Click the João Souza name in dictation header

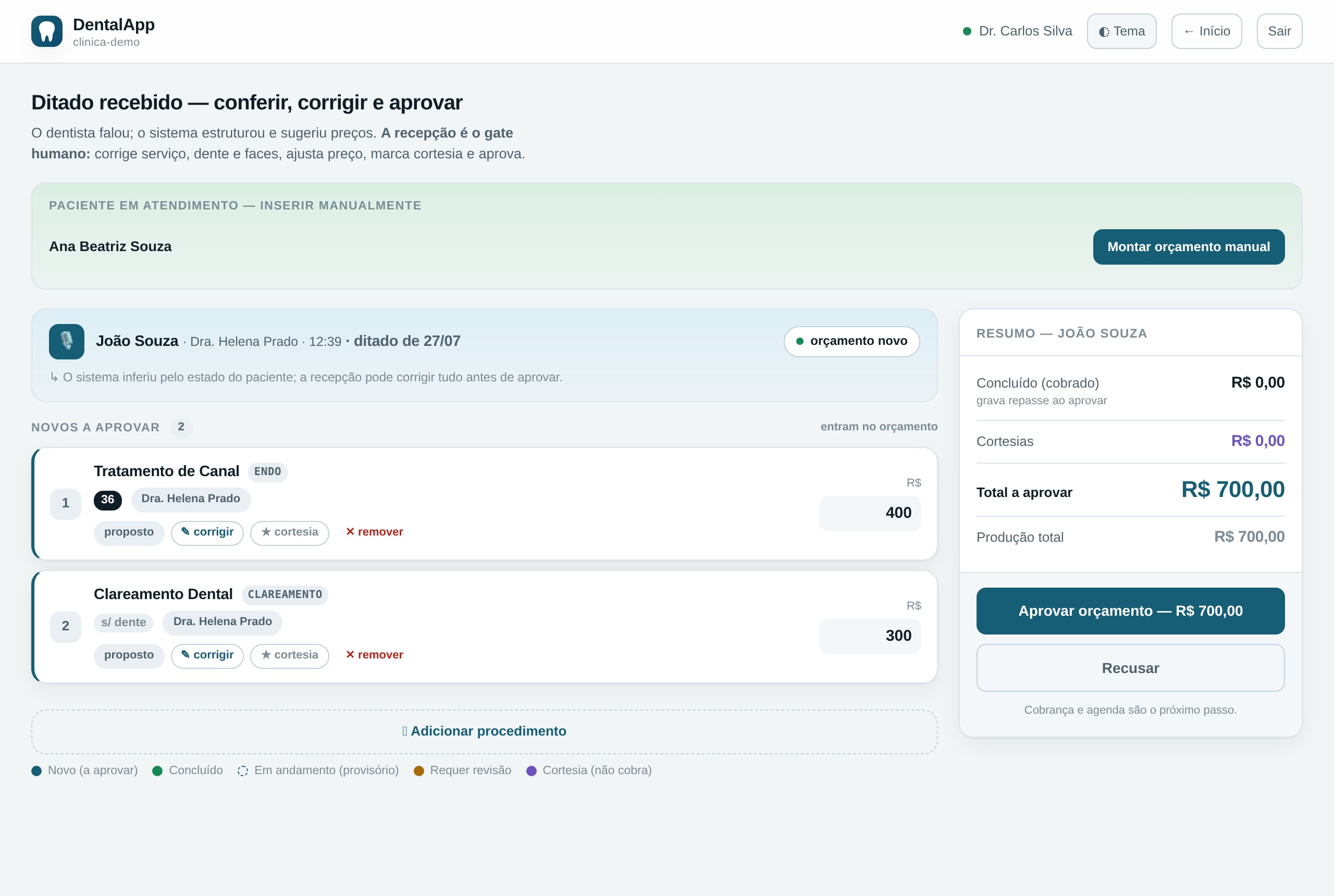[x=137, y=341]
